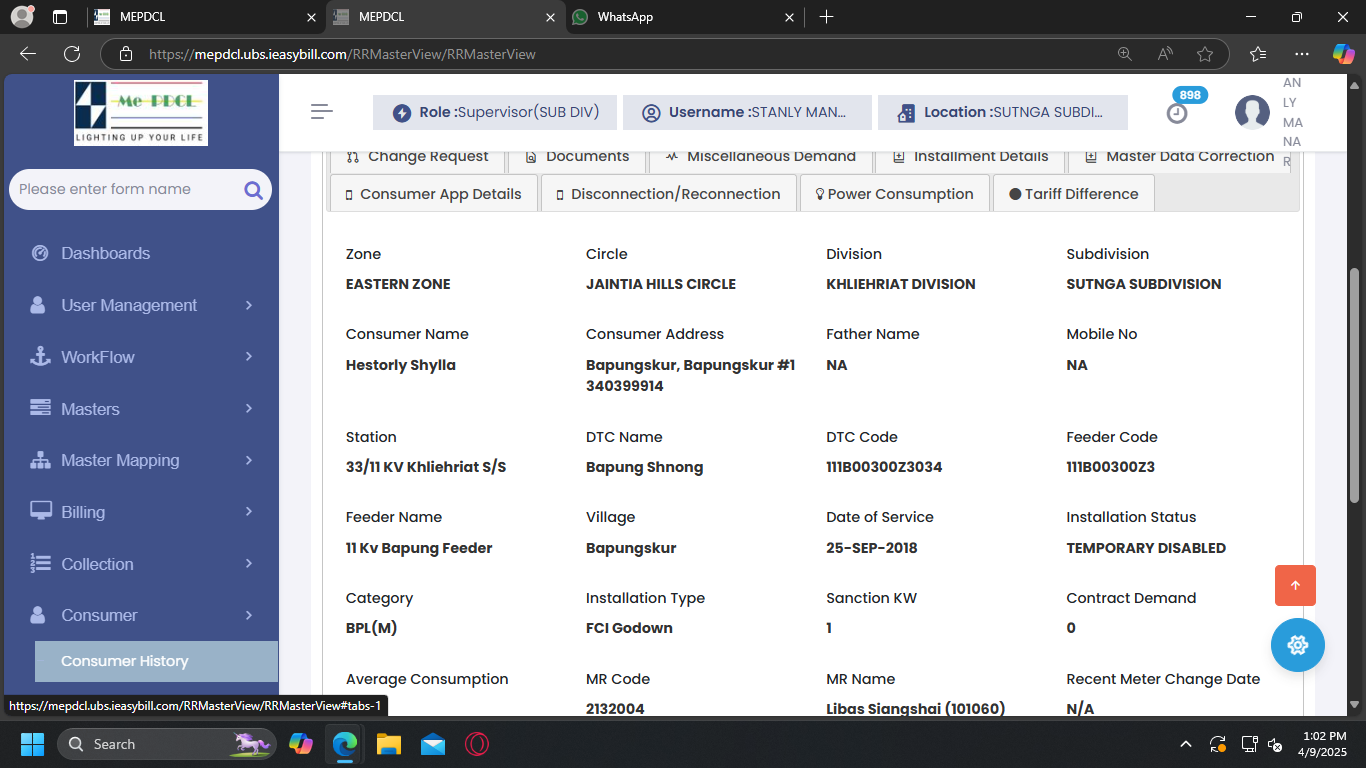Expand the Masters sidebar menu
Screen dimensions: 1366x768
click(141, 409)
